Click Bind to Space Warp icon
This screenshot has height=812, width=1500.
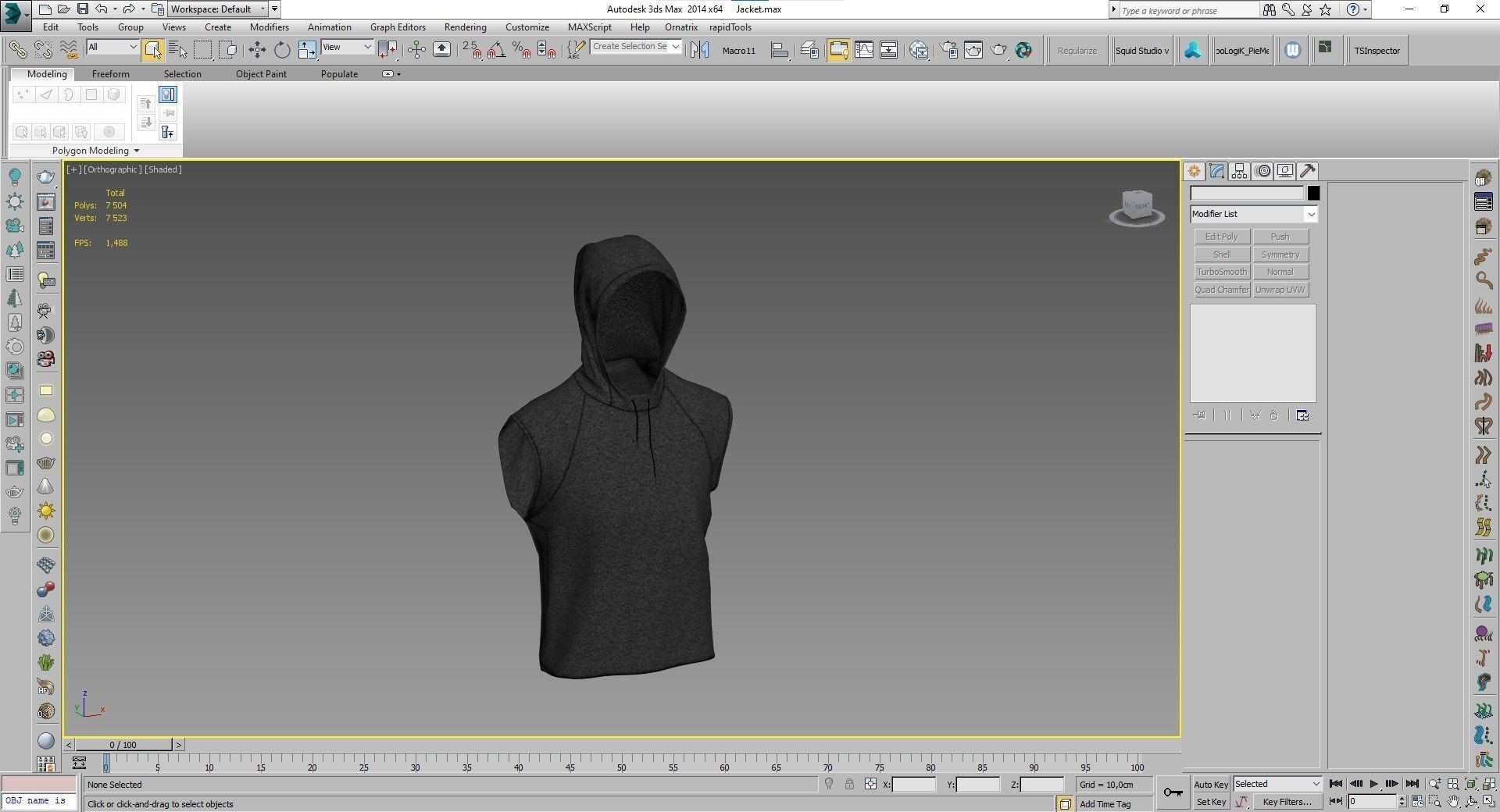69,51
